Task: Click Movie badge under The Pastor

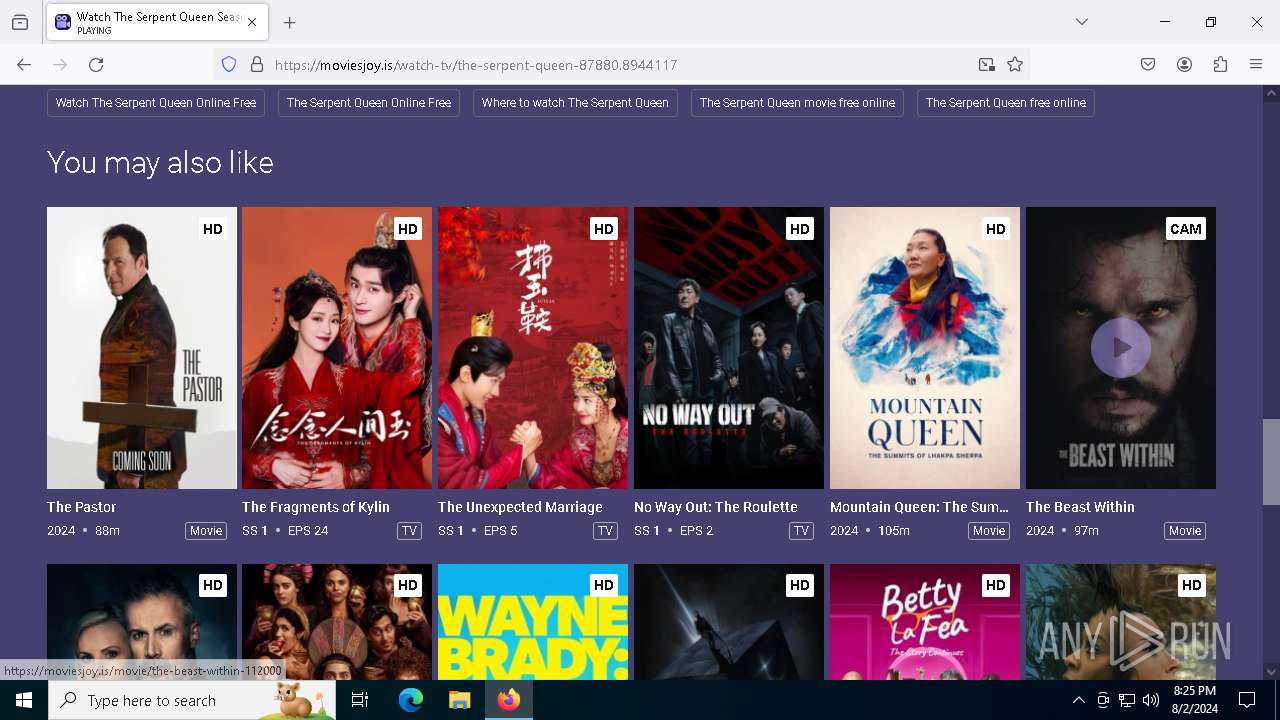Action: click(x=206, y=531)
